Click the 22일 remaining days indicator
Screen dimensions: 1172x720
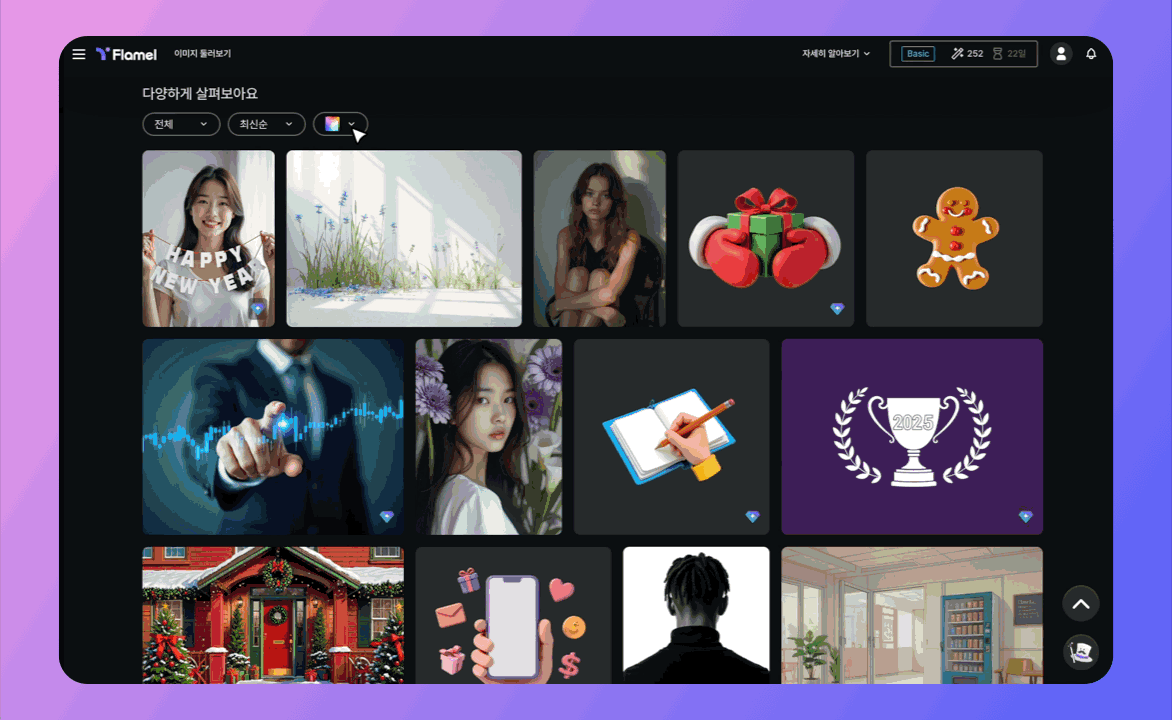point(1010,54)
